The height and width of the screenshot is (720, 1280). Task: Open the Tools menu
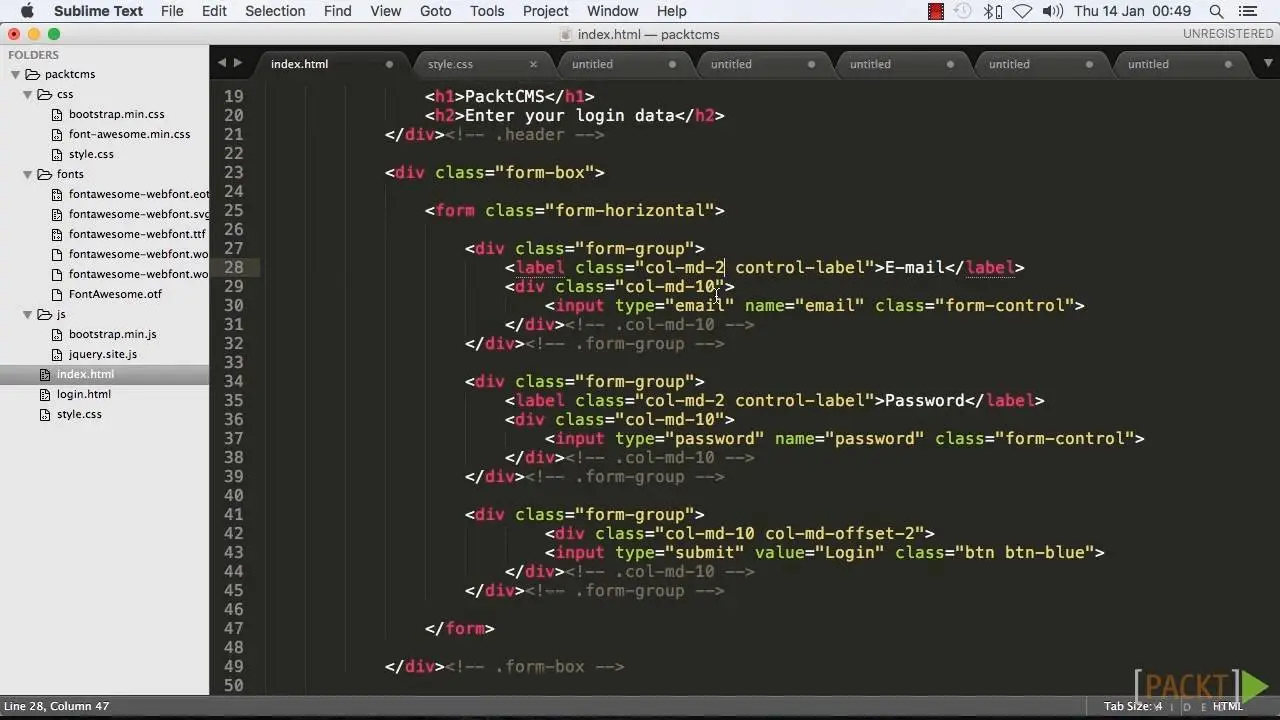tap(487, 11)
